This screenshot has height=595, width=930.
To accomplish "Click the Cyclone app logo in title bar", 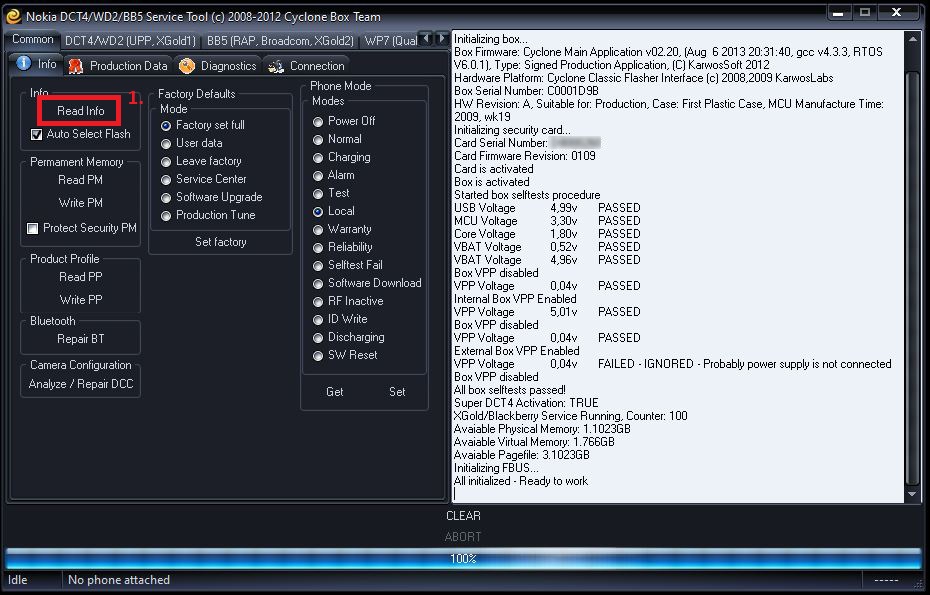I will coord(13,16).
